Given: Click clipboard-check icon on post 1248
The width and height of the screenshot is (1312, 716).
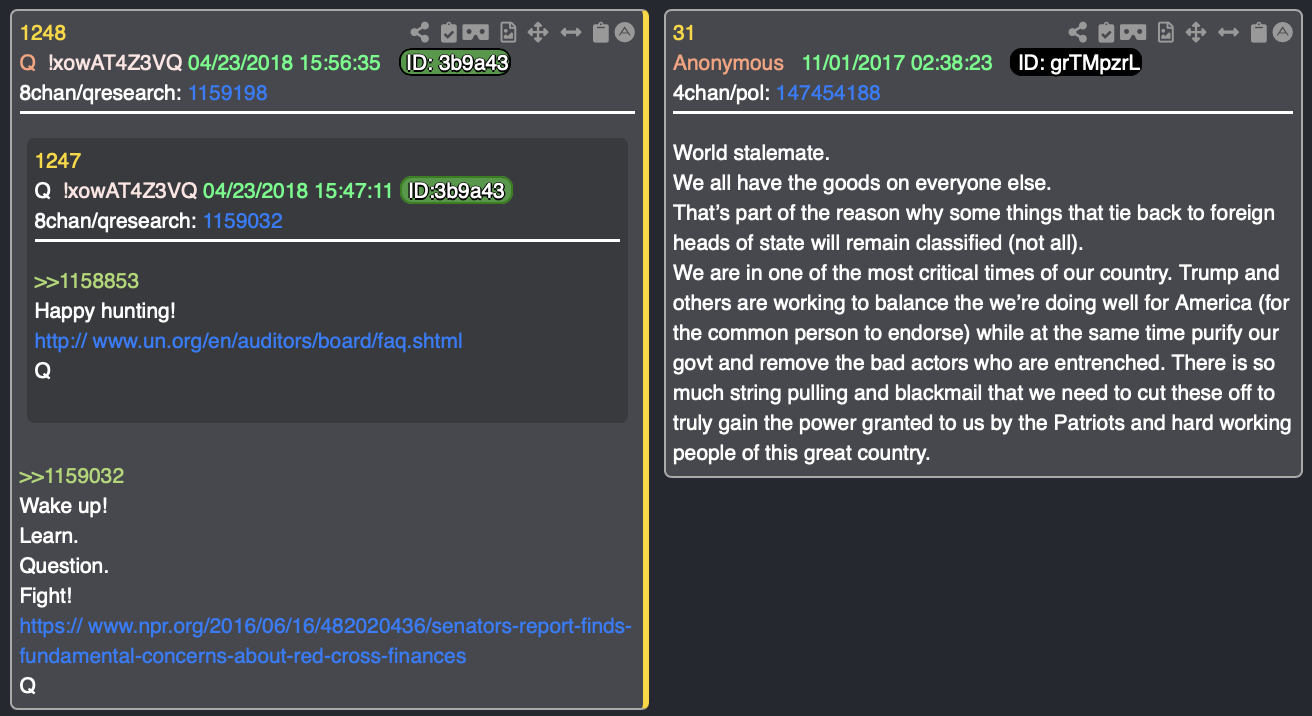Looking at the screenshot, I should [x=449, y=32].
